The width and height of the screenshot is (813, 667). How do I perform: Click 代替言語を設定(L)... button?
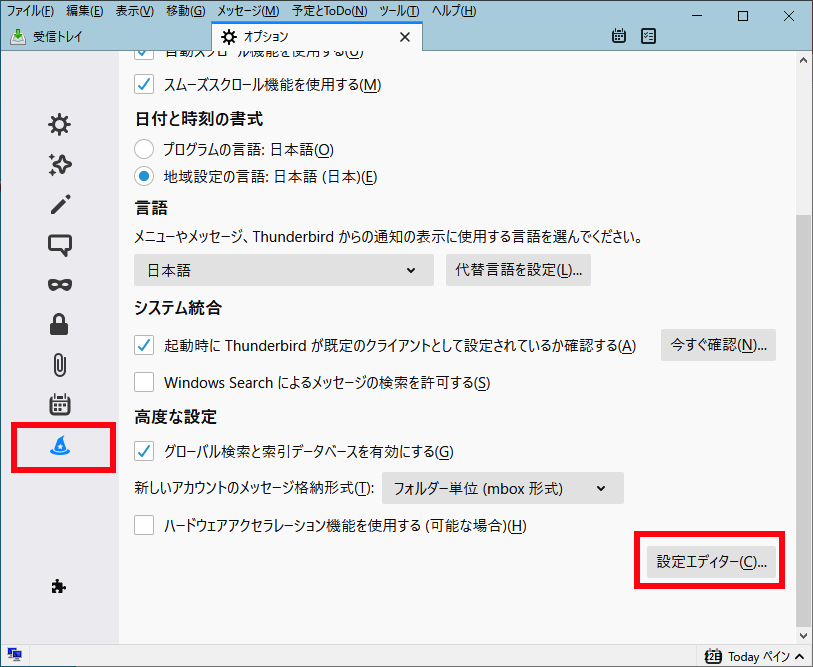[x=518, y=270]
